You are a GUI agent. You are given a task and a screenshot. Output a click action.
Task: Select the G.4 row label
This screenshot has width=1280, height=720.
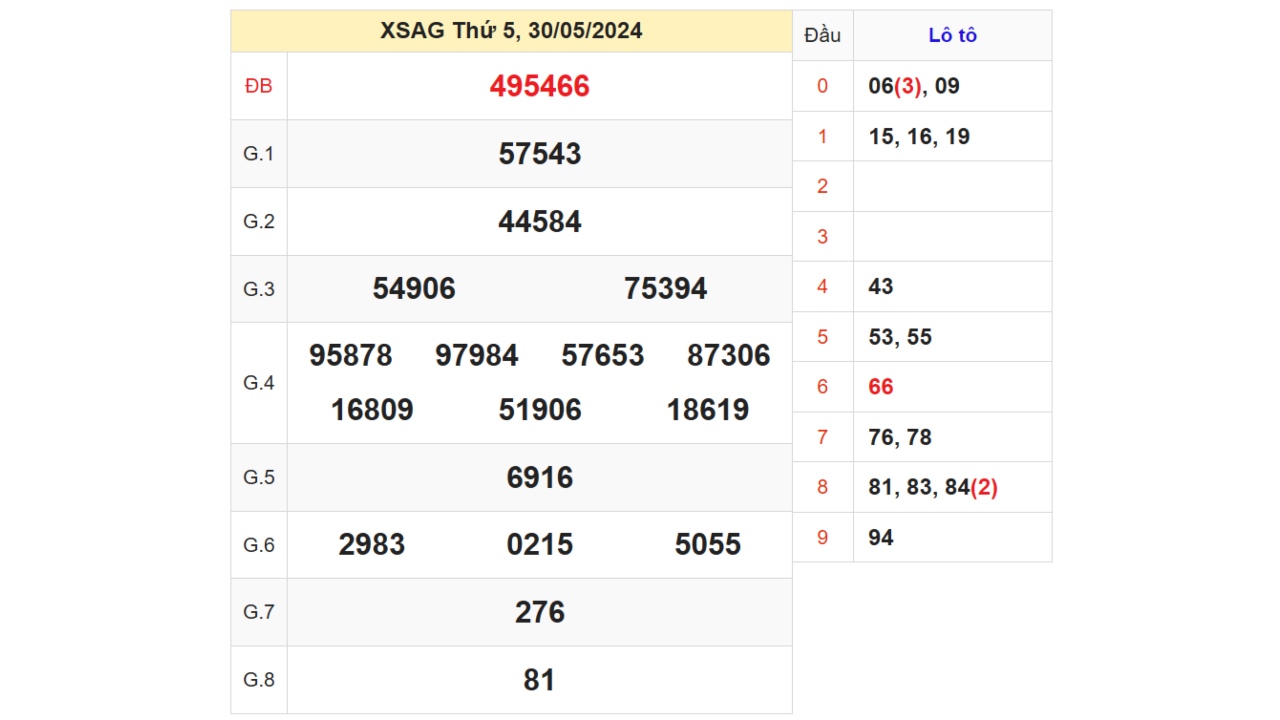[258, 383]
